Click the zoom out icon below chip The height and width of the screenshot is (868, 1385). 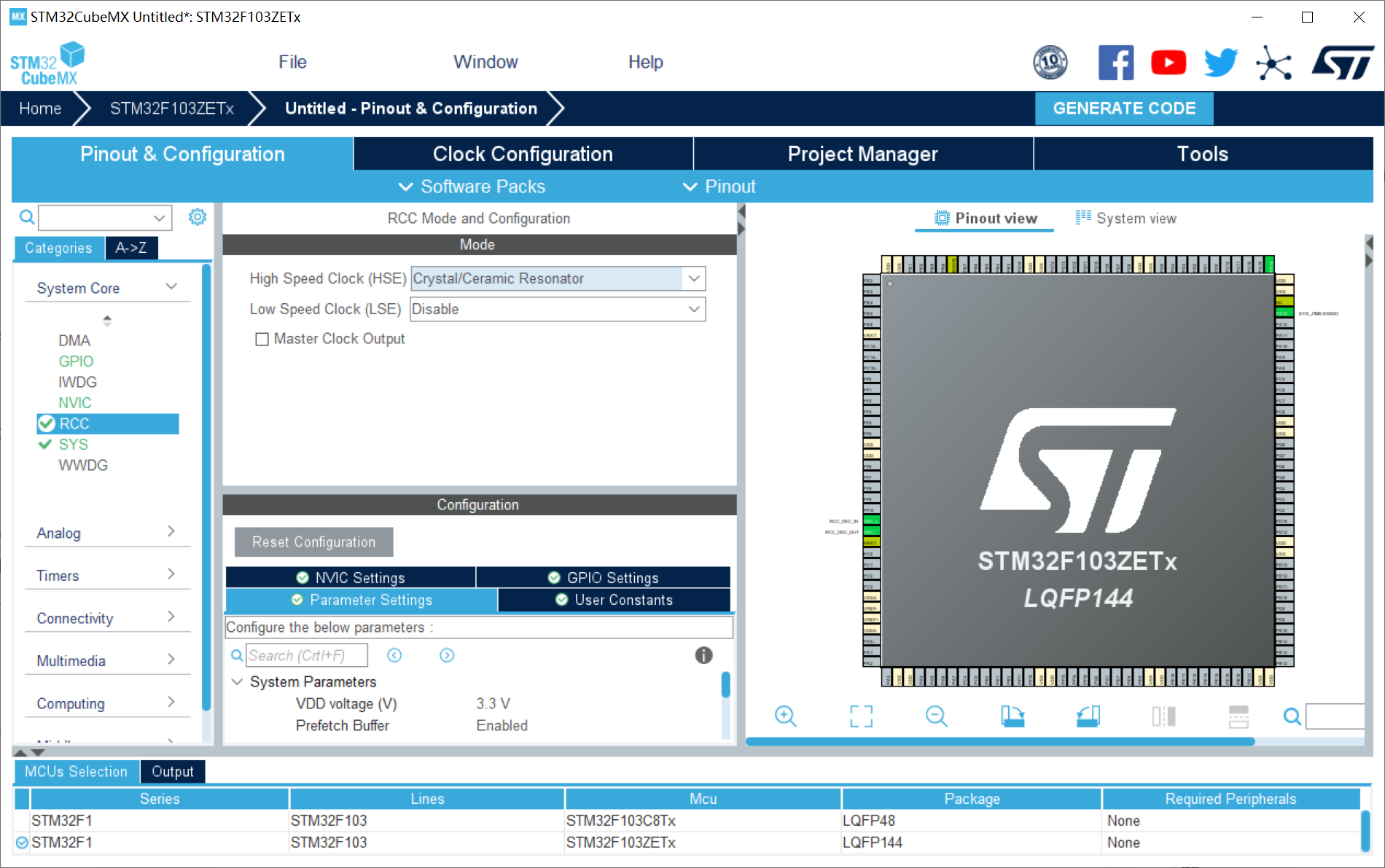937,716
